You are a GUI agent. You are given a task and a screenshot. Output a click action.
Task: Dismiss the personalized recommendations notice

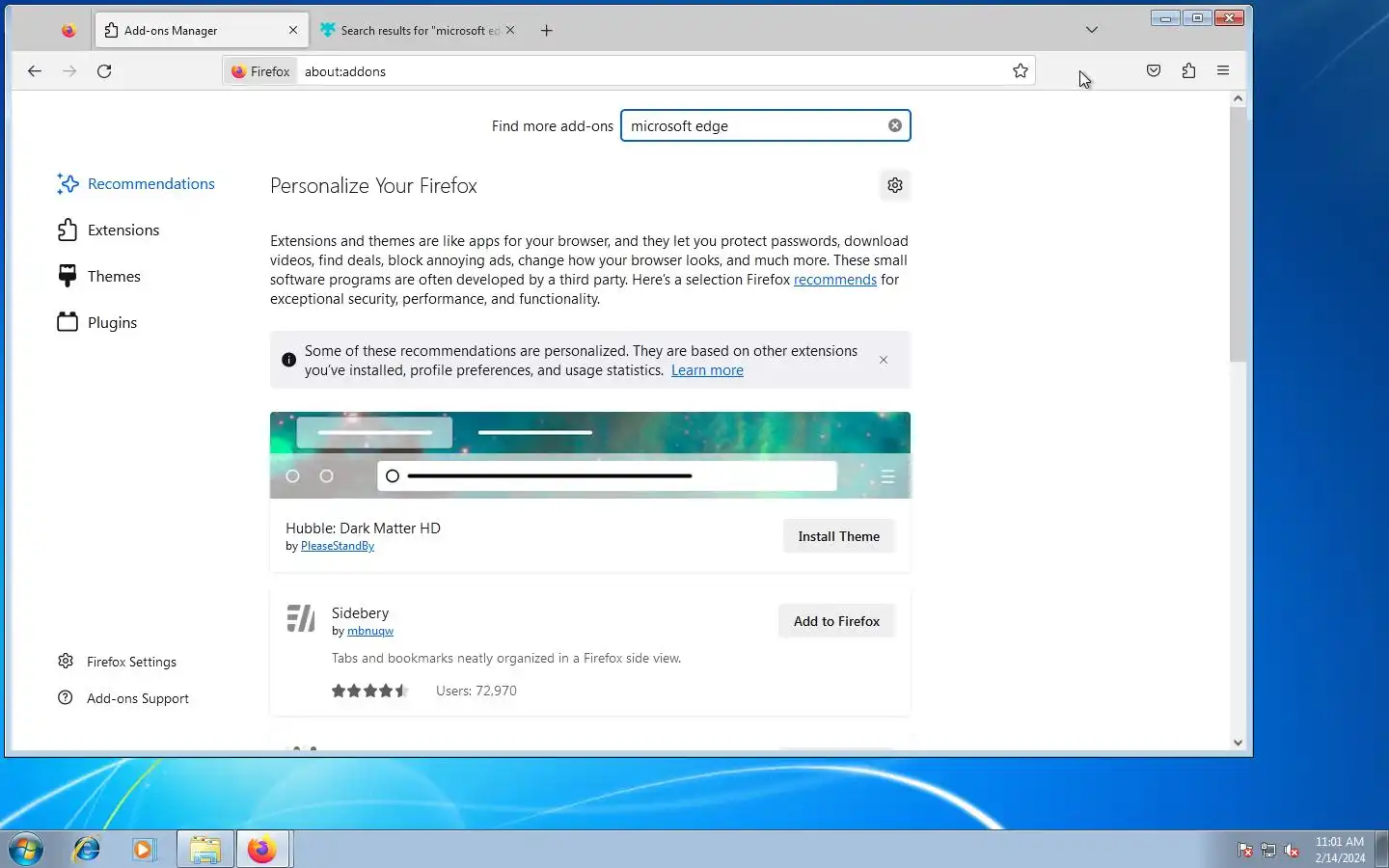pos(884,360)
